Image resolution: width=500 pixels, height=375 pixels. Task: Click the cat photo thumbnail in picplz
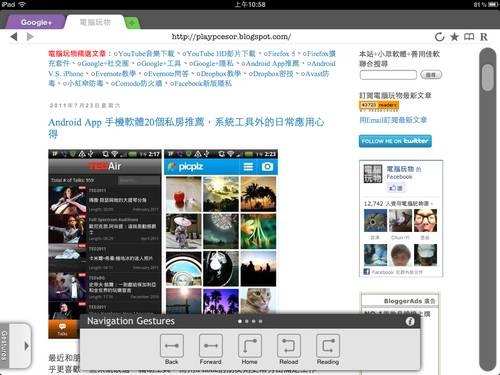click(258, 301)
